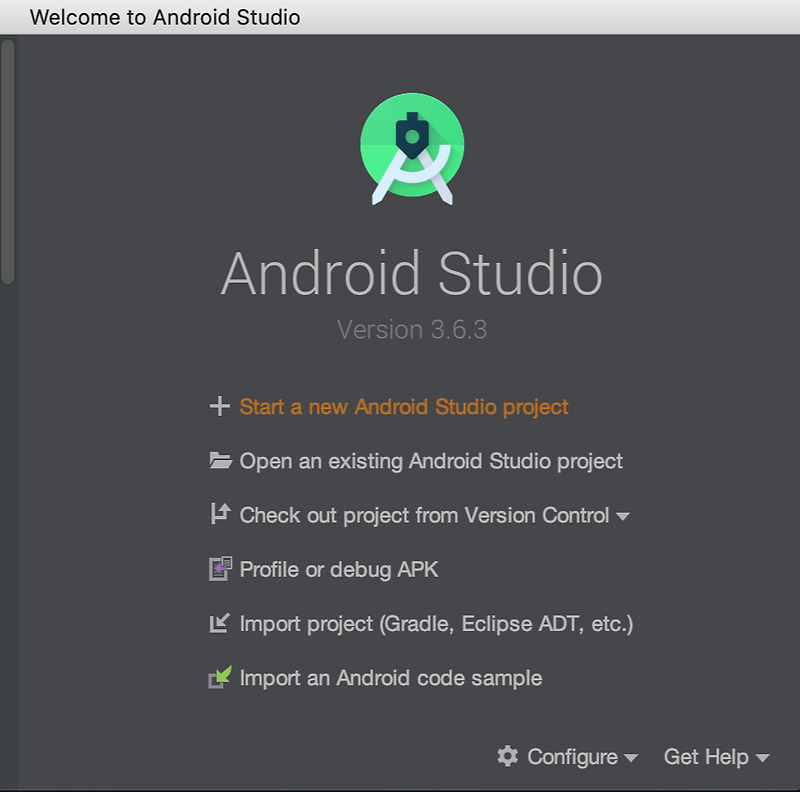
Task: Open the Get Help menu
Action: [716, 757]
